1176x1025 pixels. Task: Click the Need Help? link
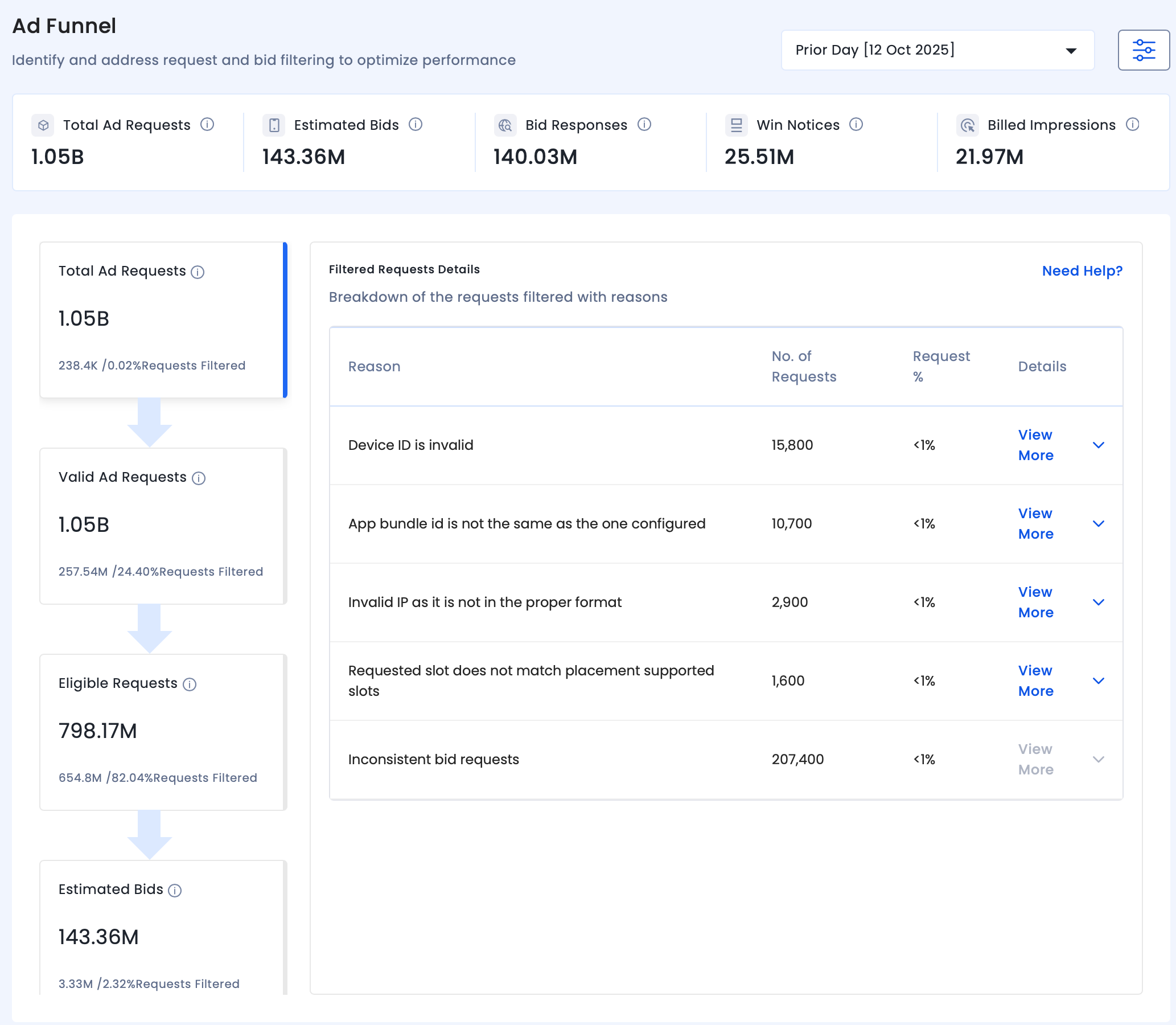(1082, 271)
